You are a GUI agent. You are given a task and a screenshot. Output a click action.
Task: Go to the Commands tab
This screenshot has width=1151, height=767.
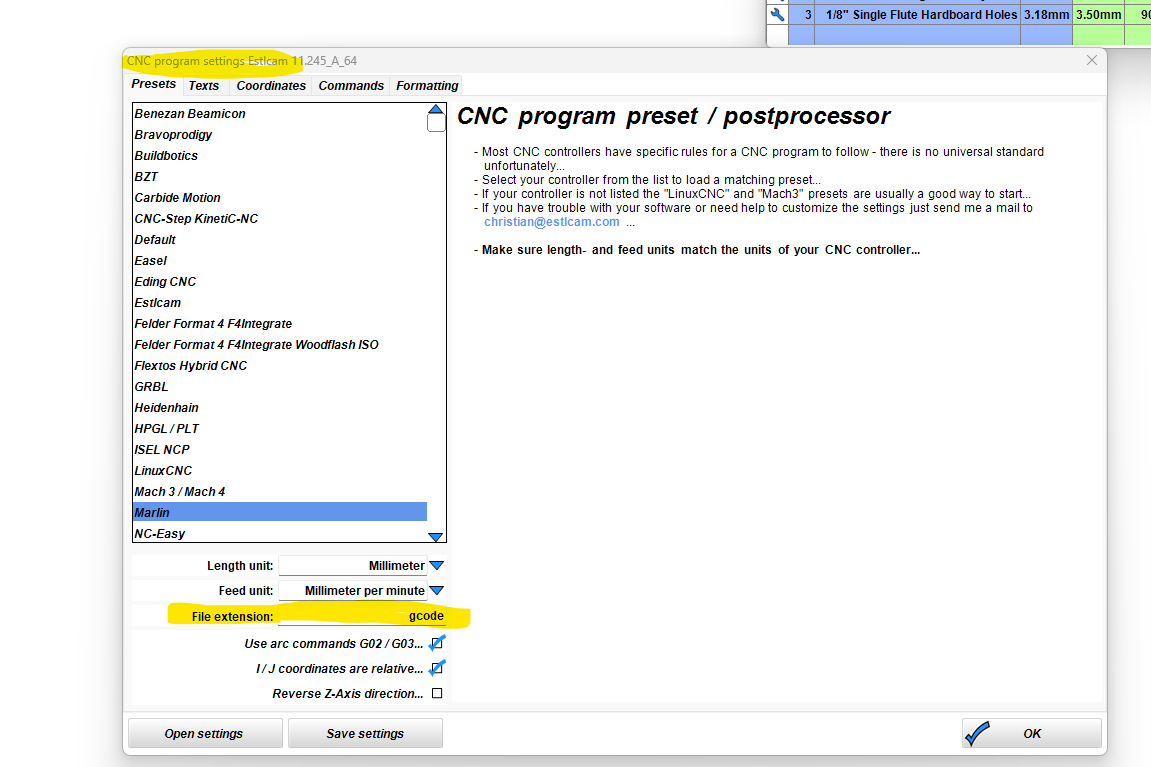(351, 86)
